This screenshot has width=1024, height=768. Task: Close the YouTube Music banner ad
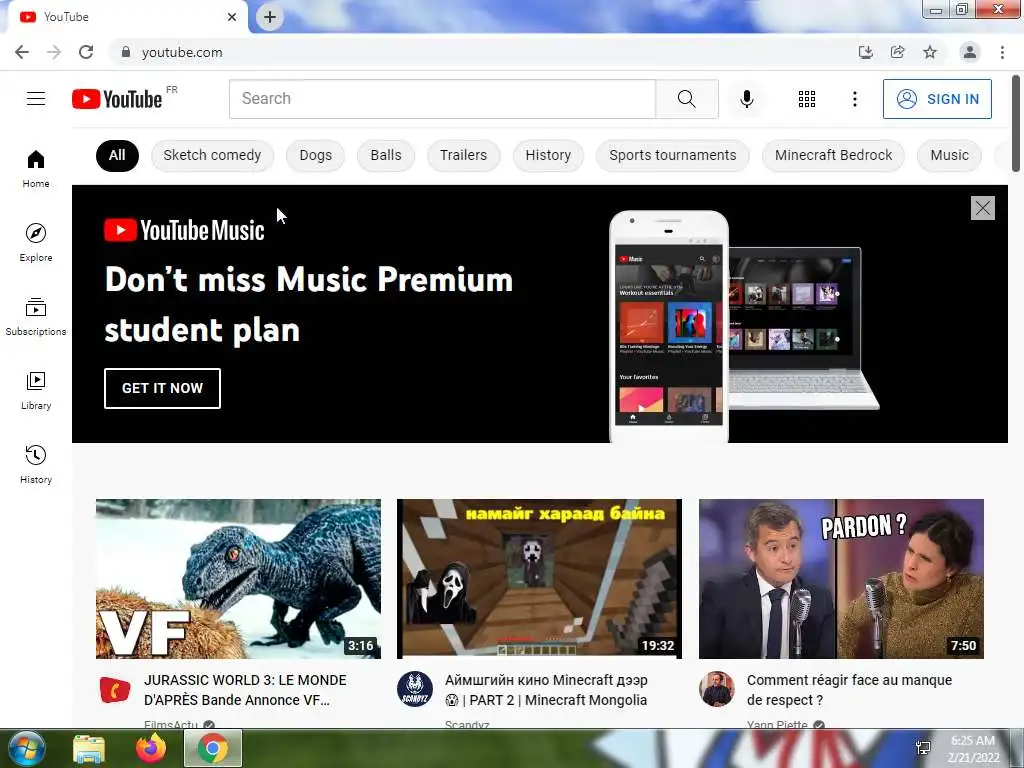coord(982,208)
